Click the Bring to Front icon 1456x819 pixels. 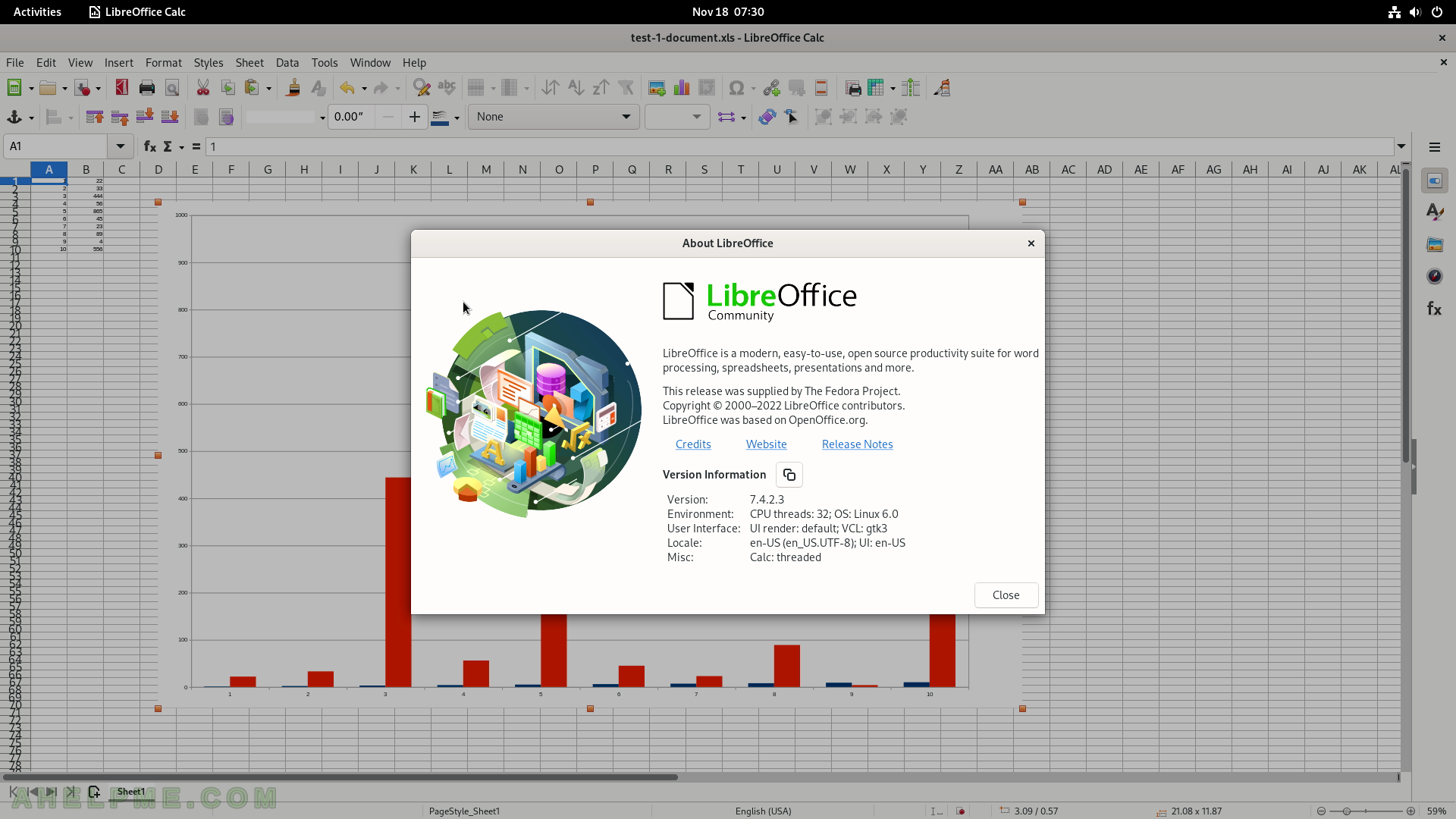[x=95, y=117]
